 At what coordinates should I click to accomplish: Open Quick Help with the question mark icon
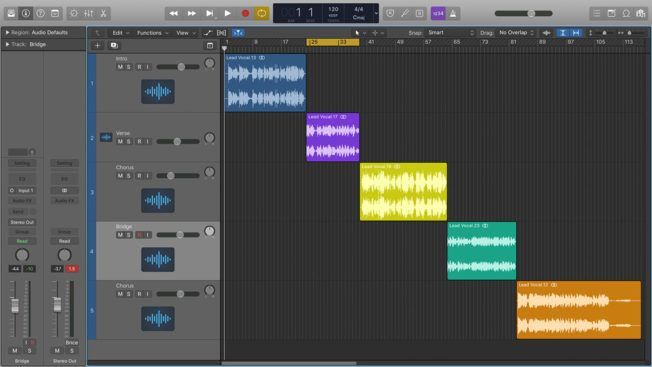click(40, 13)
